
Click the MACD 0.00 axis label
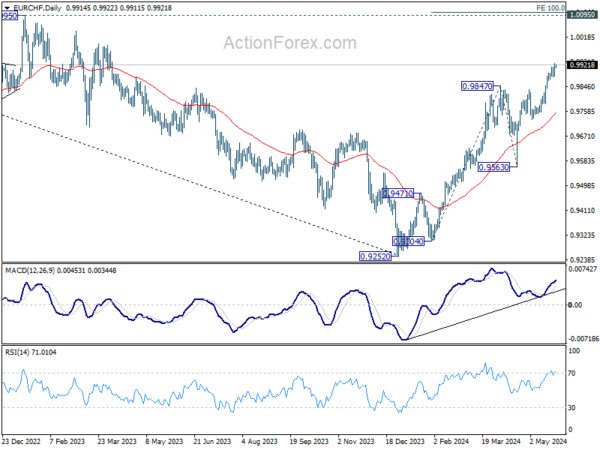point(575,305)
